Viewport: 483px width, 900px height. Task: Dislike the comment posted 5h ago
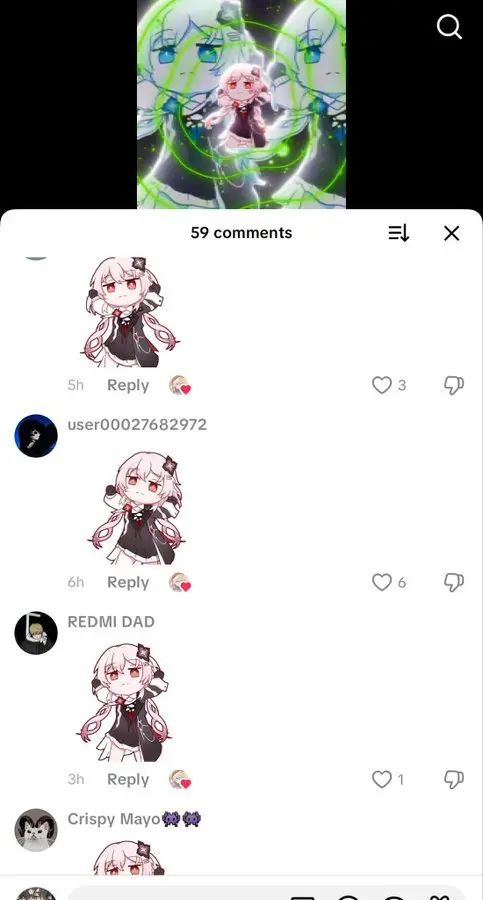pyautogui.click(x=454, y=385)
